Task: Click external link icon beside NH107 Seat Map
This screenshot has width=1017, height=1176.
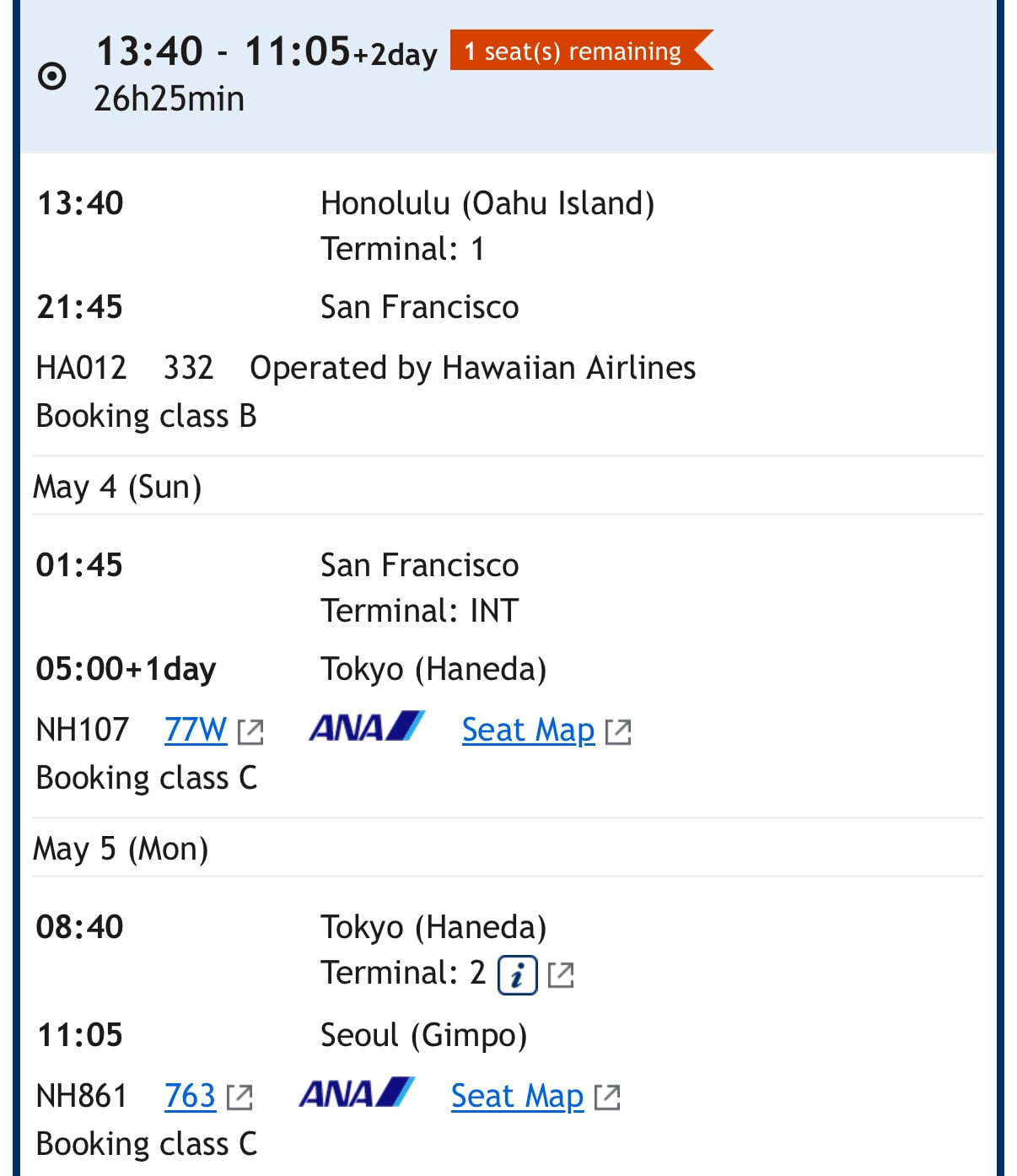Action: pyautogui.click(x=618, y=731)
